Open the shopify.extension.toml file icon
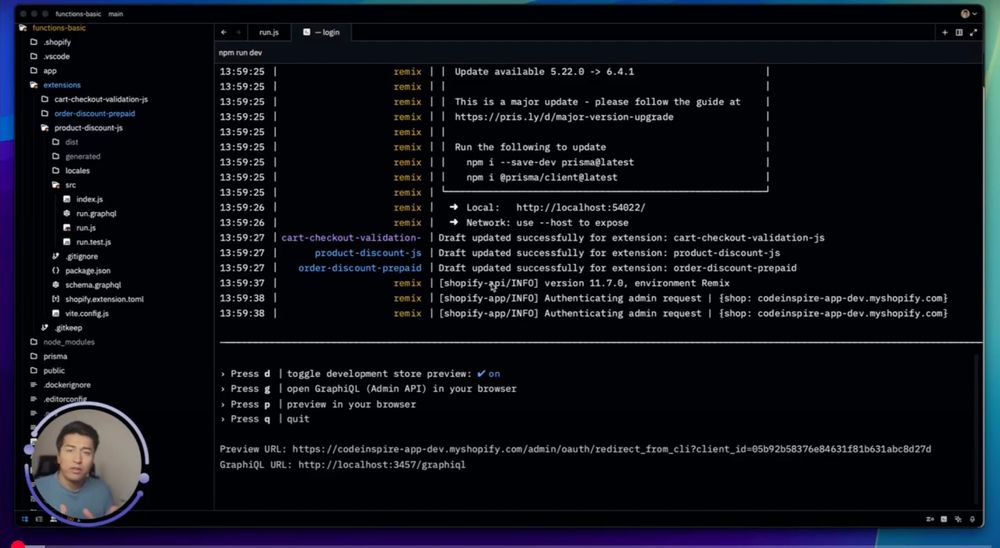 point(55,299)
